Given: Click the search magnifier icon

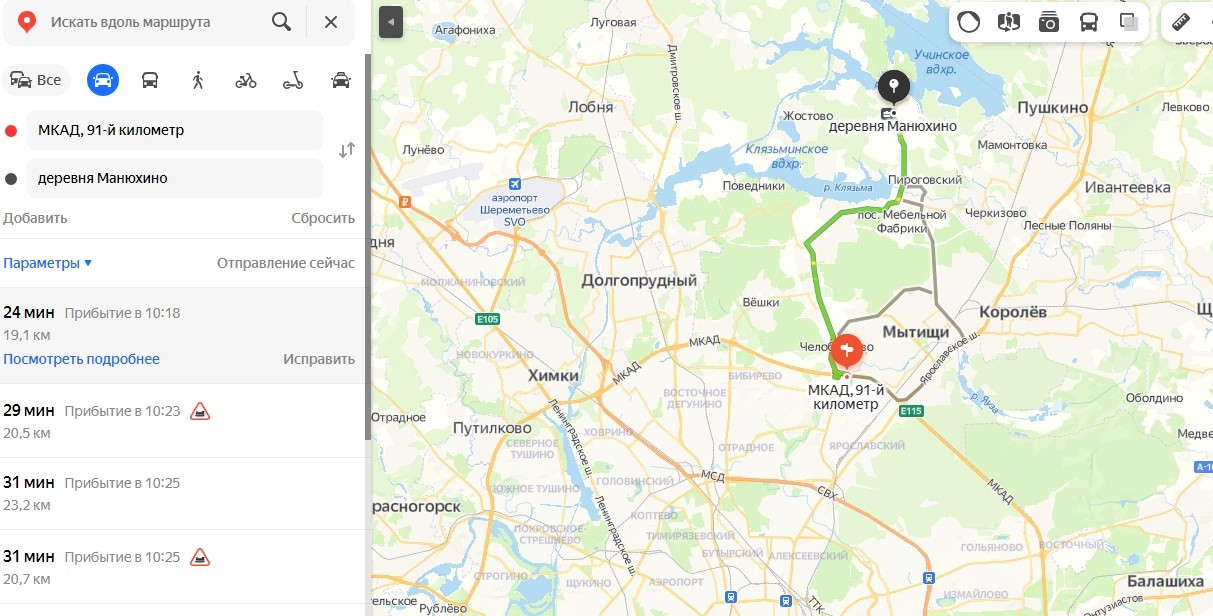Looking at the screenshot, I should [x=282, y=22].
